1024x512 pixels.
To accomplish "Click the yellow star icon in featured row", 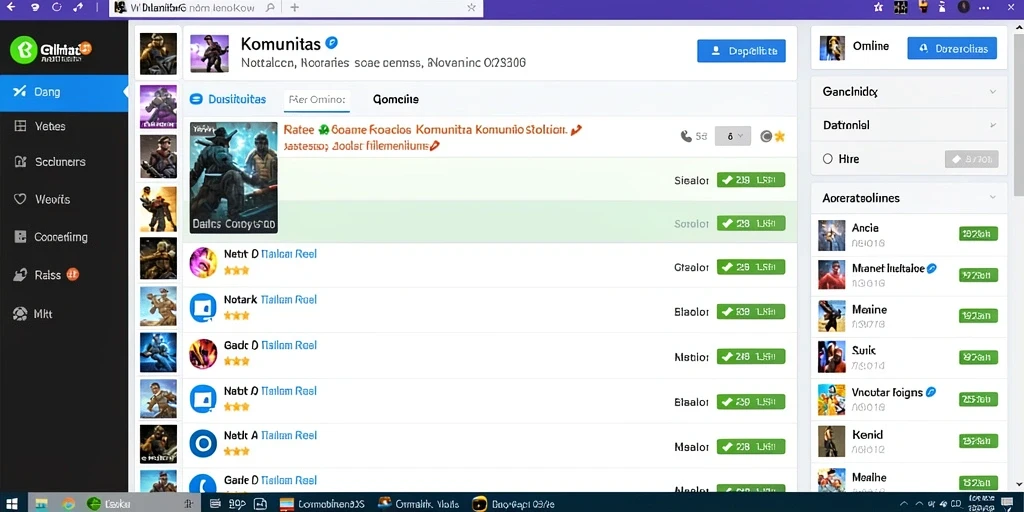I will click(779, 136).
